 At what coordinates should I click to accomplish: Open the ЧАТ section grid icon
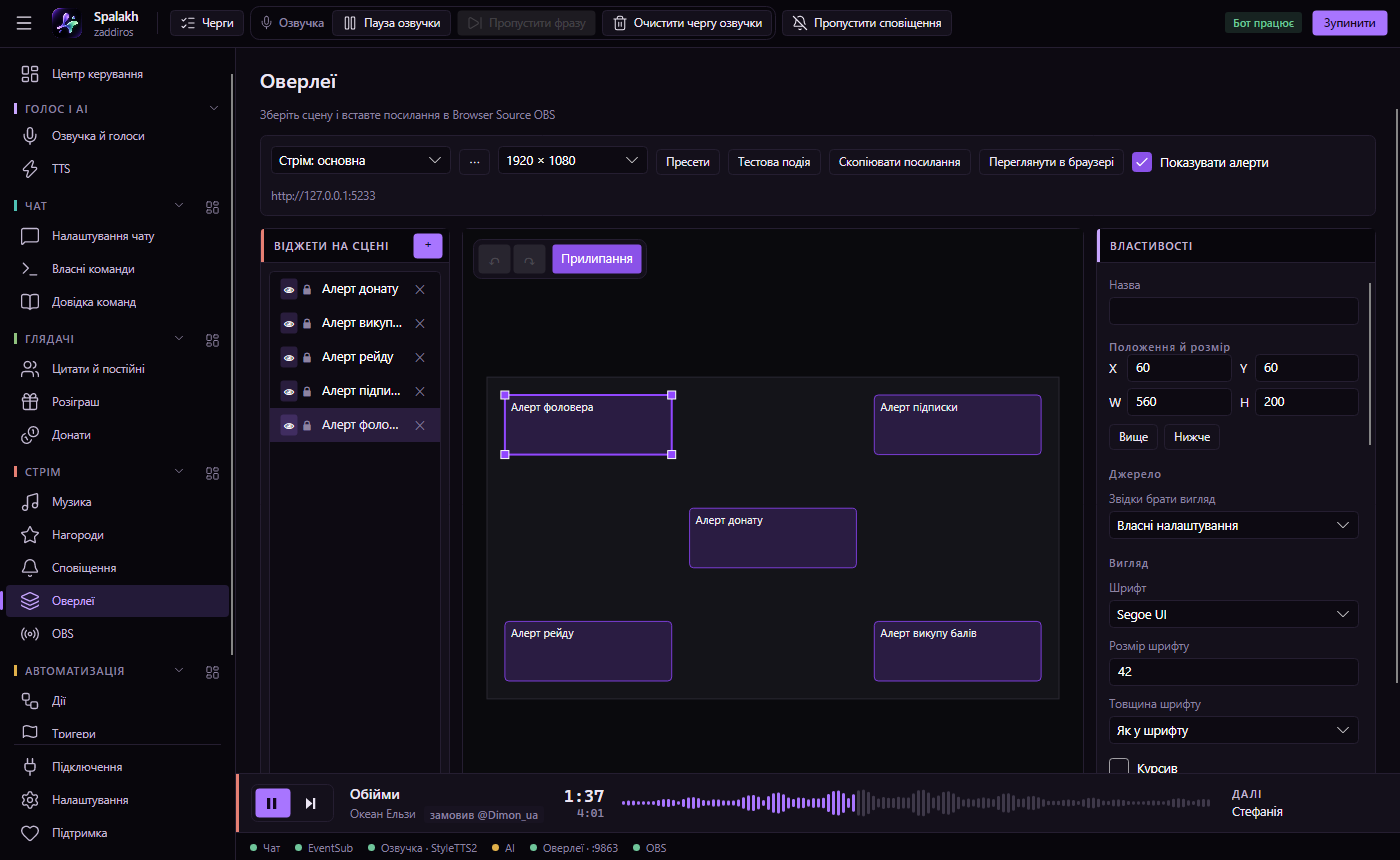[x=212, y=206]
